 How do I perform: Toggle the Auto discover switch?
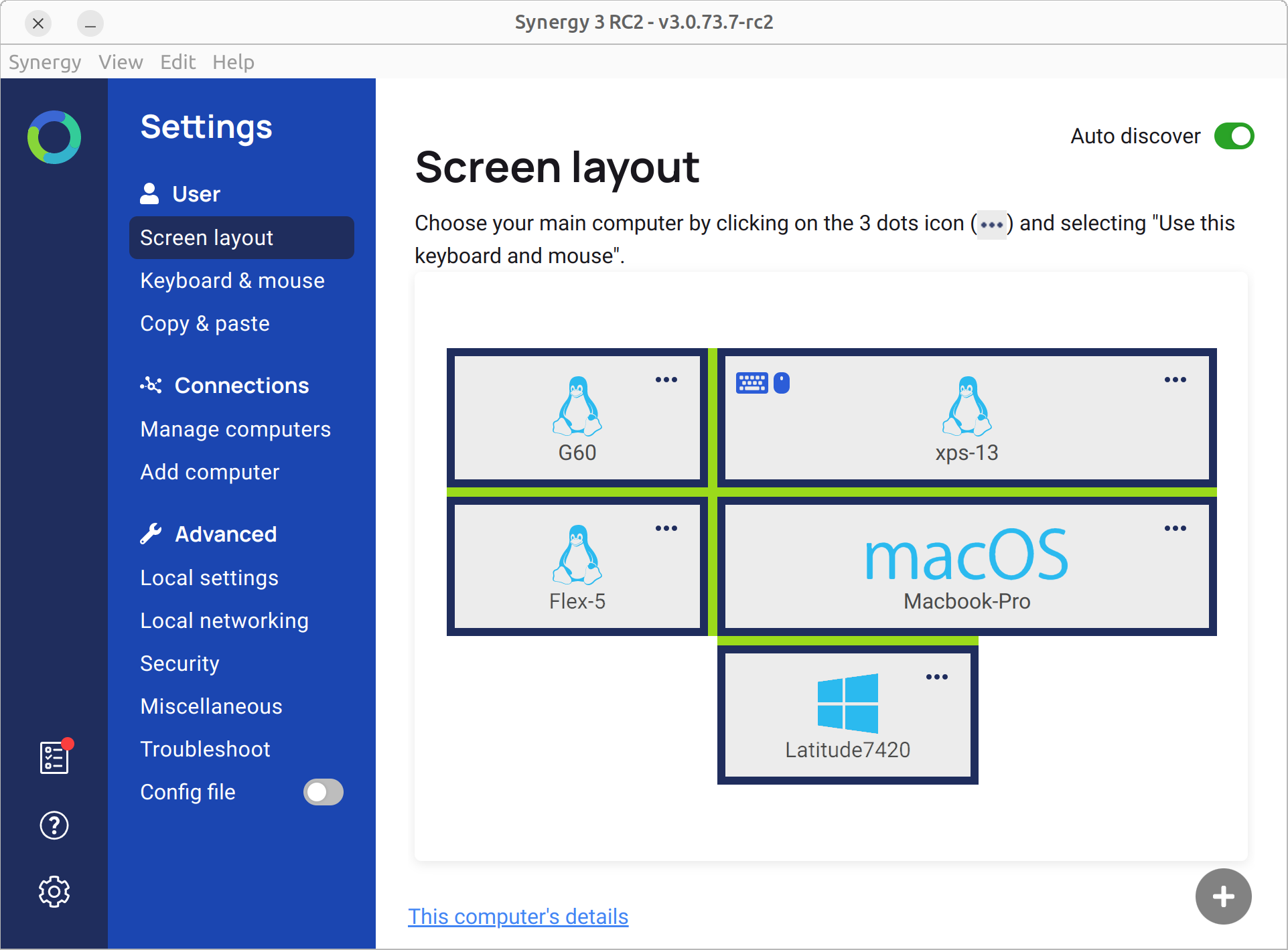point(1234,136)
